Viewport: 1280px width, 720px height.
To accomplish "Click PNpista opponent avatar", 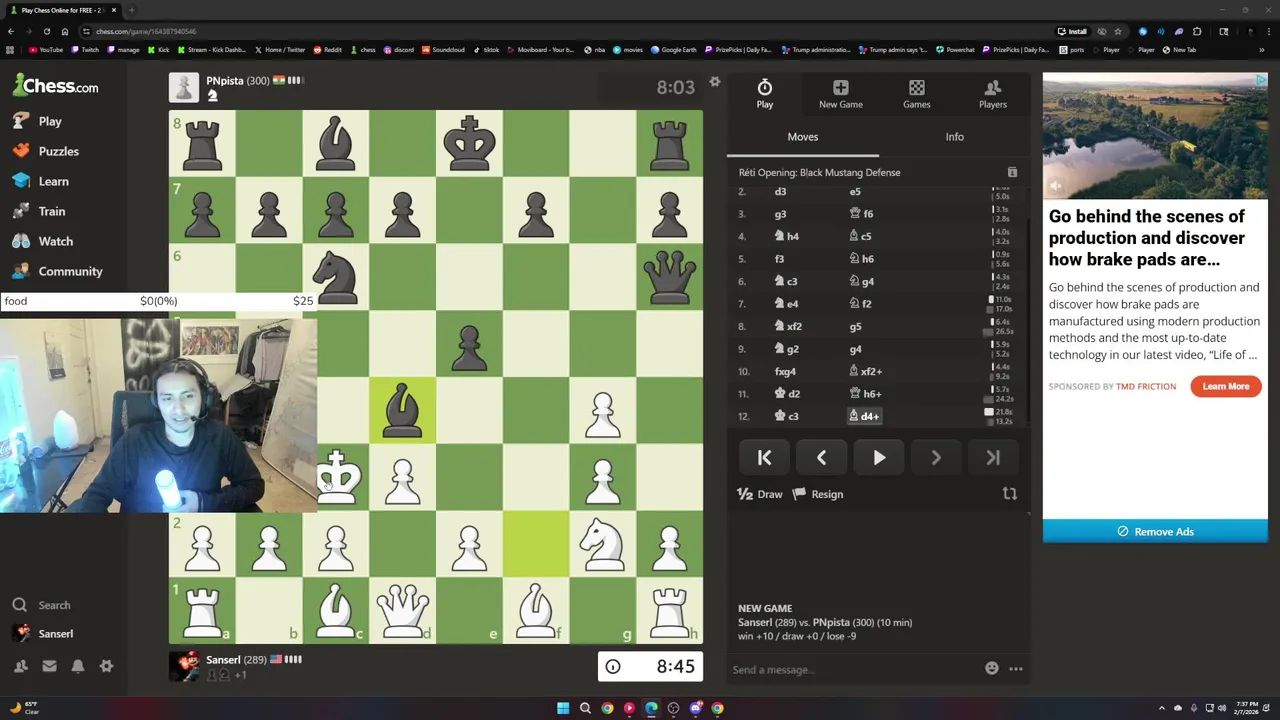I will [184, 88].
